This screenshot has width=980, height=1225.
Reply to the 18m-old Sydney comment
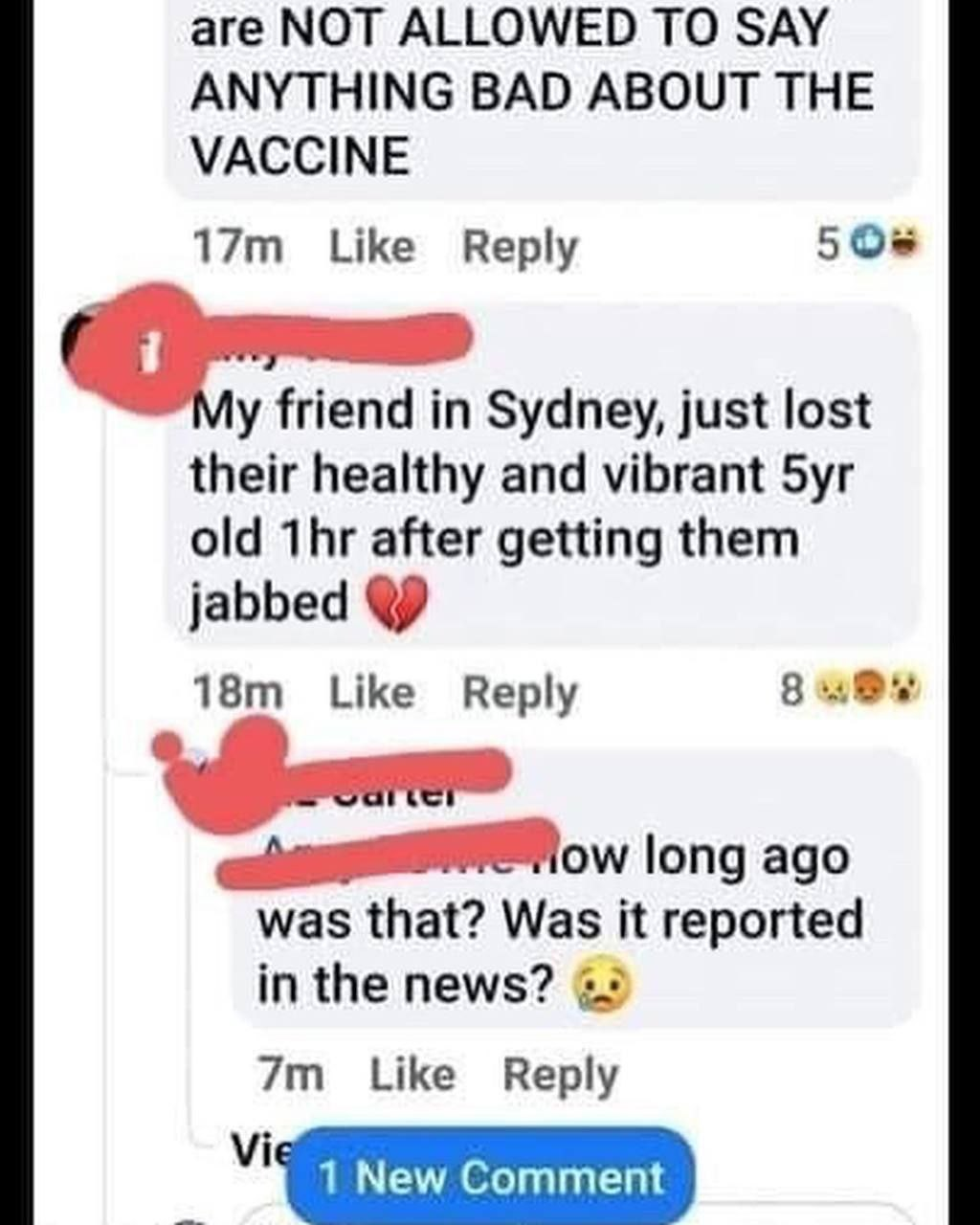[521, 692]
